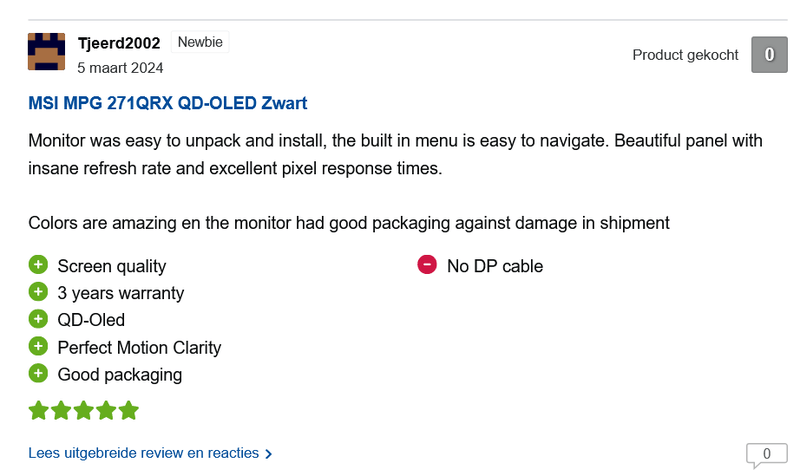800x476 pixels.
Task: Open Tjeerd2002 user profile link
Action: coord(119,44)
